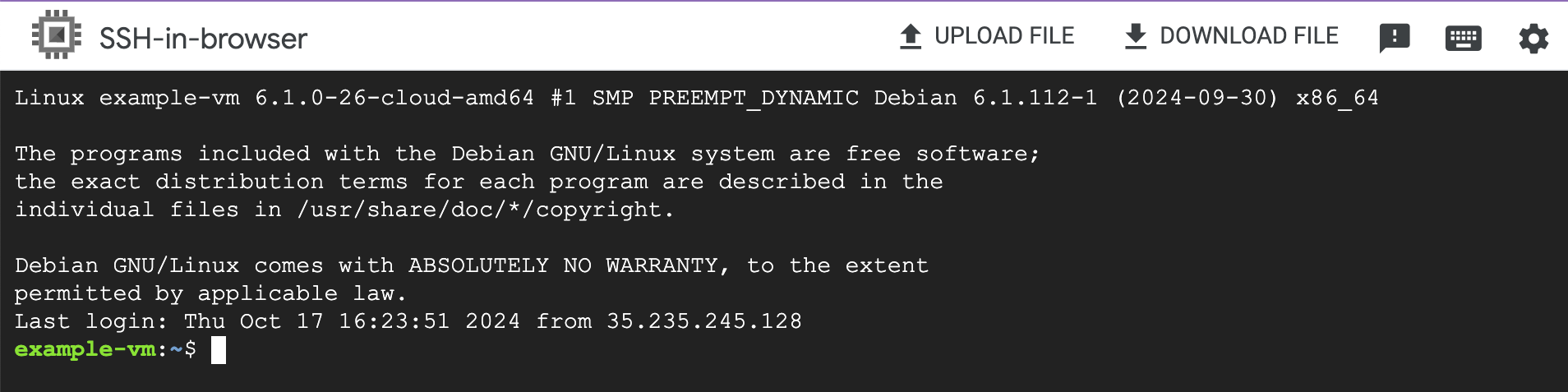Screen dimensions: 1568x392
Task: Click the /usr/share/doc/*/copyright path text
Action: tap(486, 210)
